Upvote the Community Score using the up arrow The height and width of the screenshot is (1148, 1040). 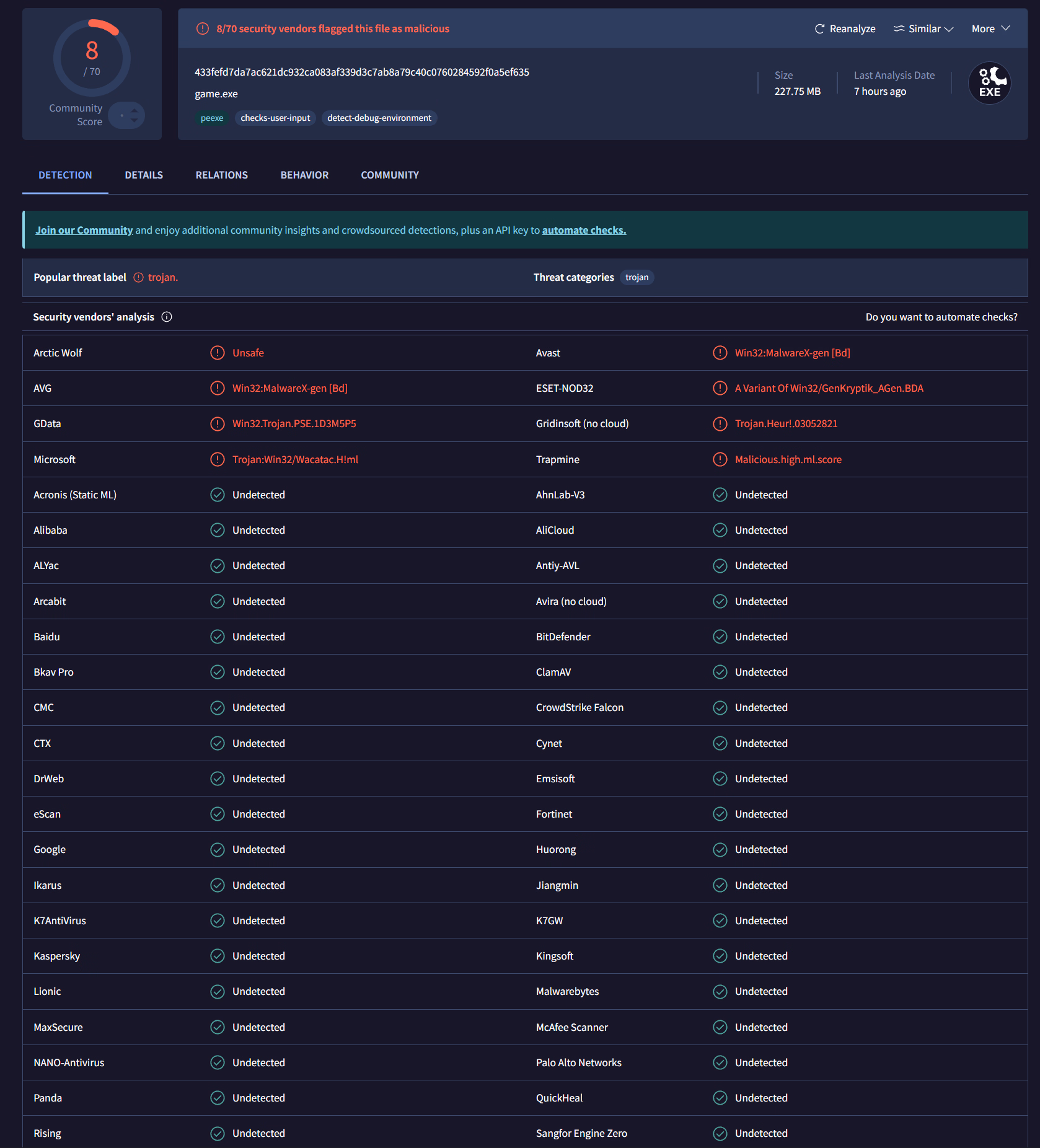(134, 111)
